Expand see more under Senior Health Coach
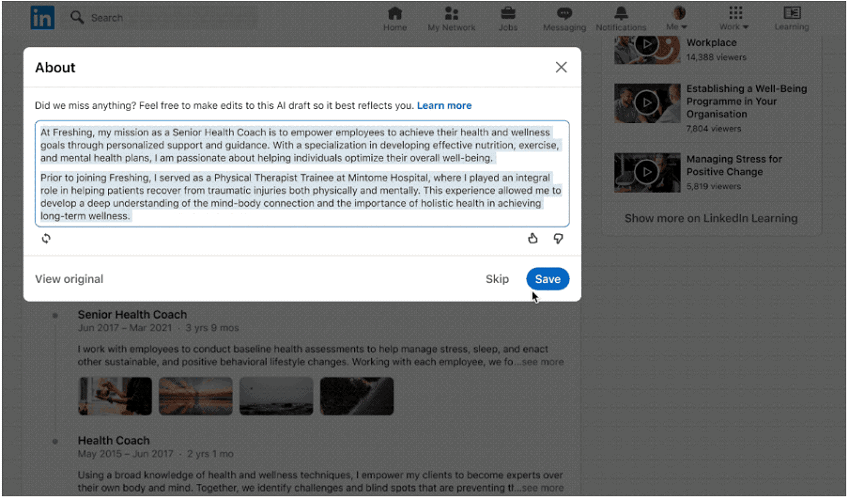 pos(543,362)
